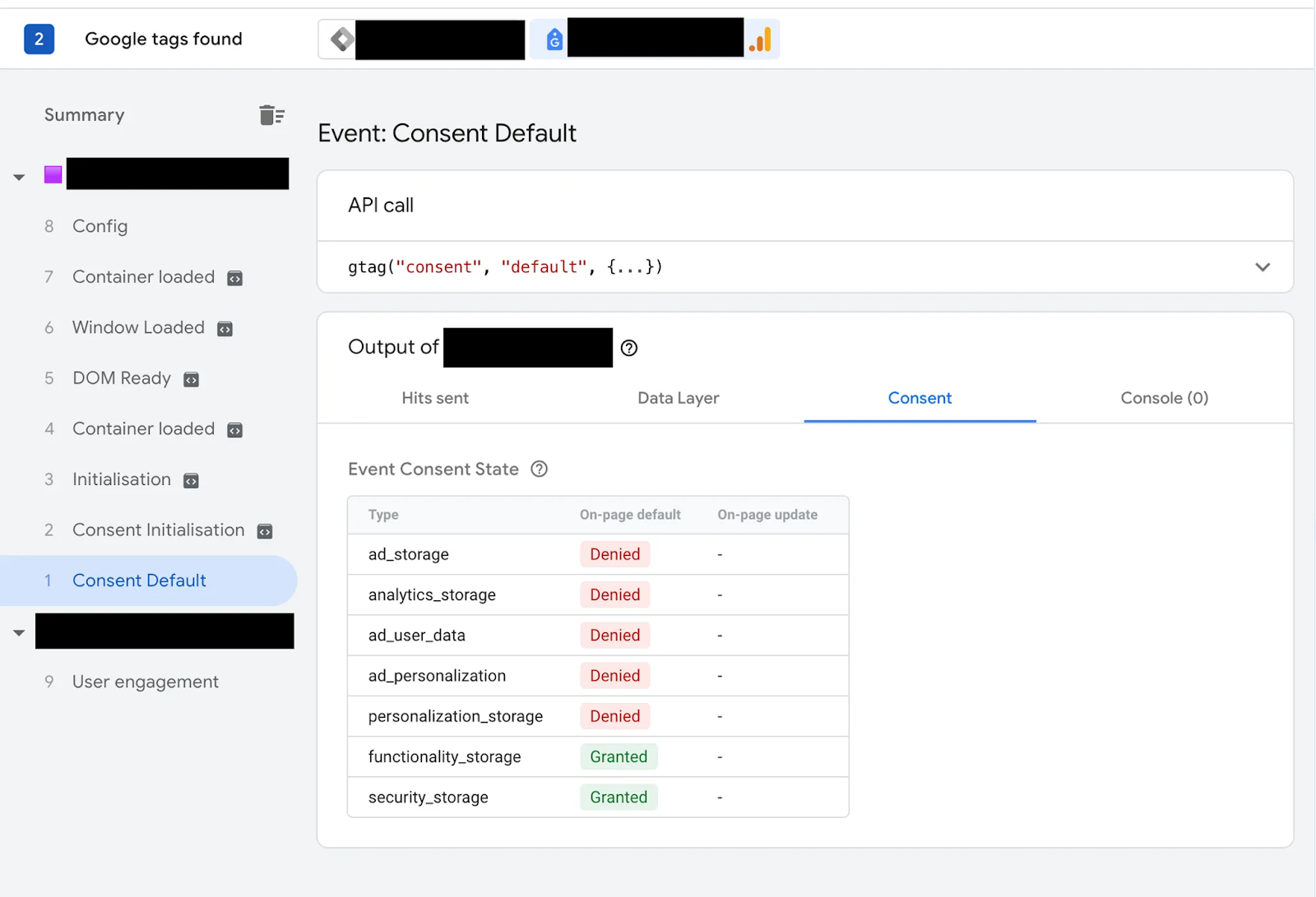
Task: Open the Console (0) tab
Action: 1164,399
